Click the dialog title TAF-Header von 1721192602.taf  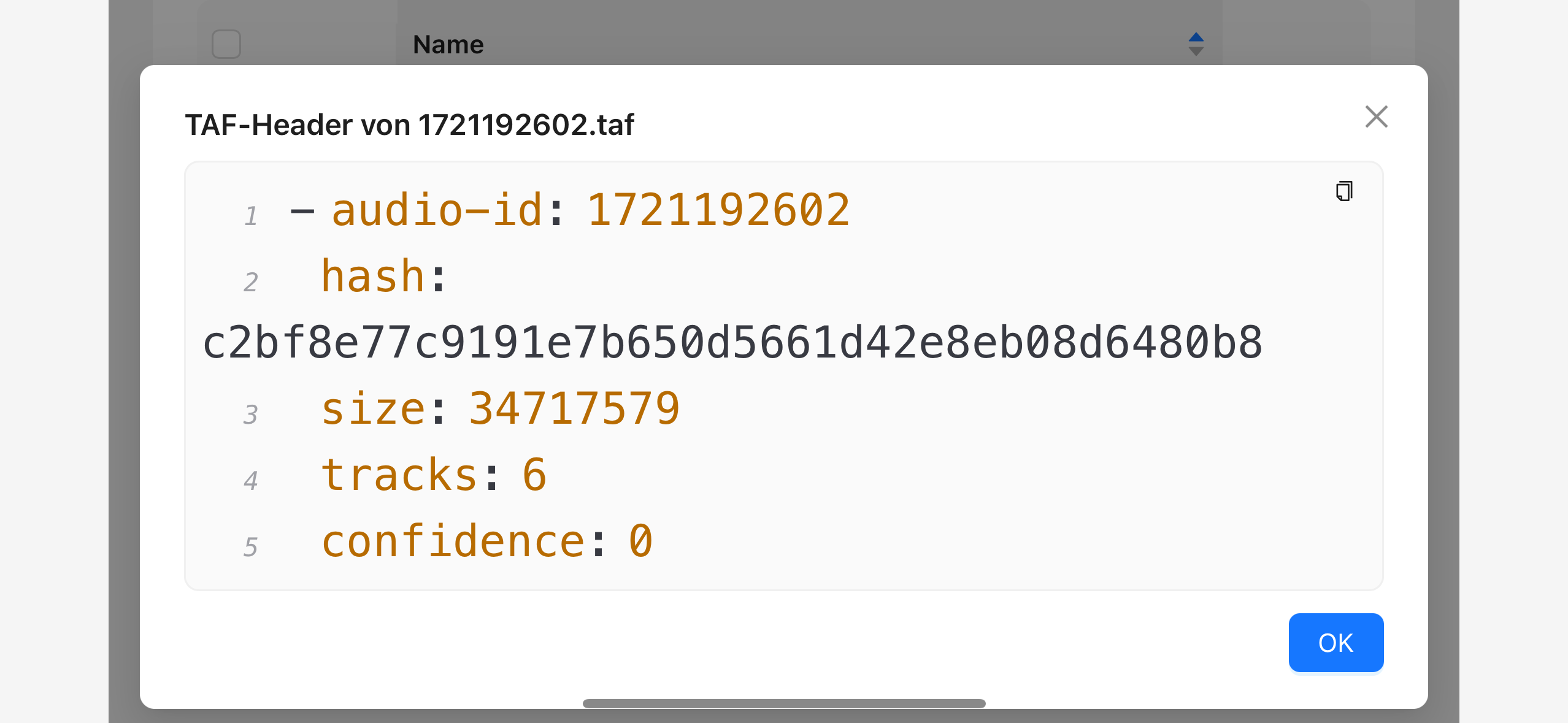point(410,125)
